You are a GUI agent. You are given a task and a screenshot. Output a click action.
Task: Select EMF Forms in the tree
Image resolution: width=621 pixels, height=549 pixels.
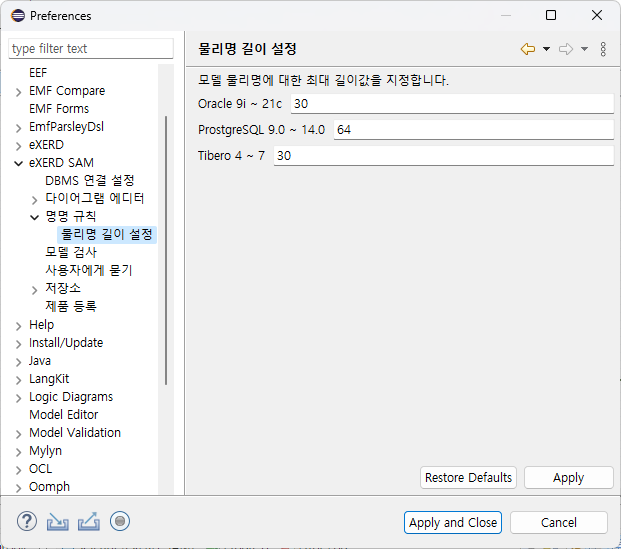click(x=59, y=109)
